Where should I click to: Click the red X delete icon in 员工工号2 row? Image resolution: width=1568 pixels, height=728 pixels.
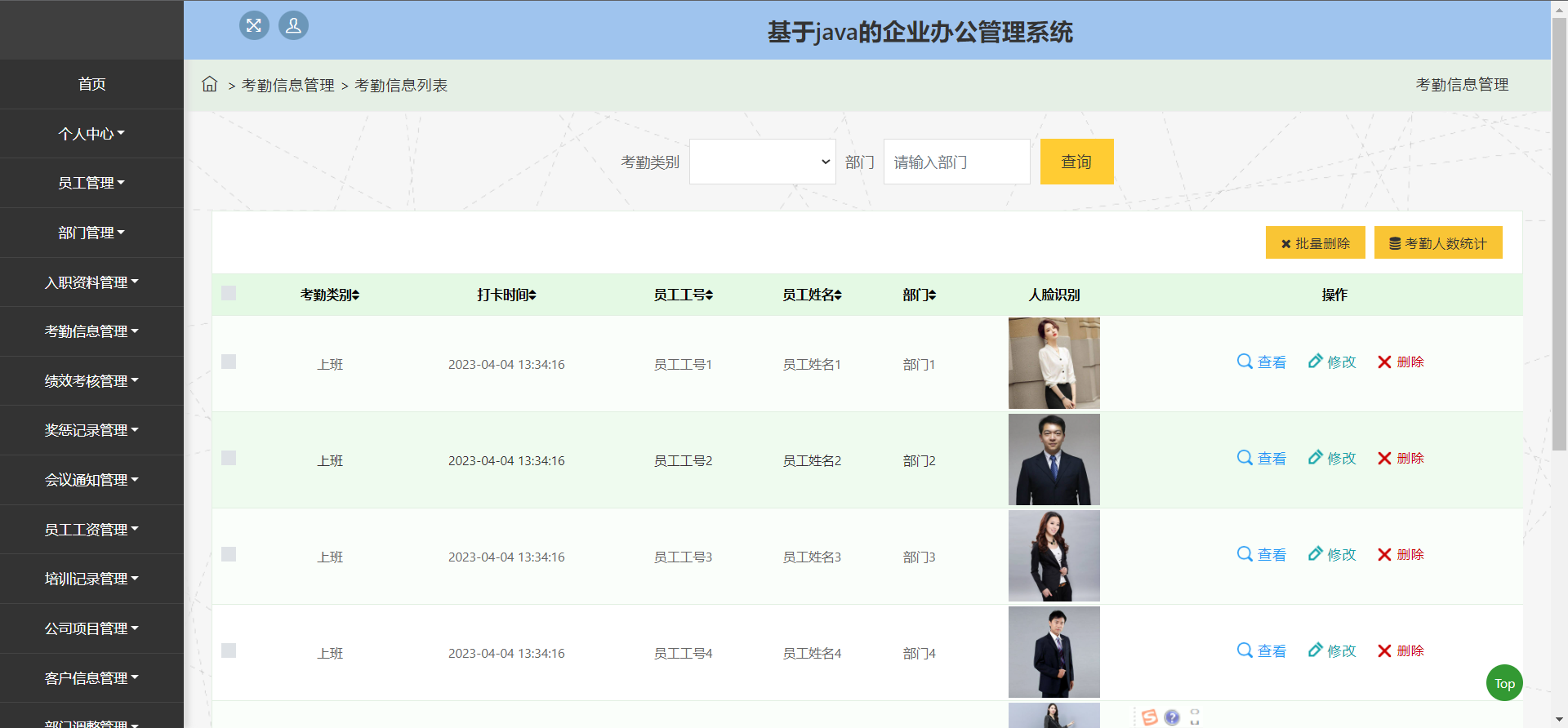1384,458
